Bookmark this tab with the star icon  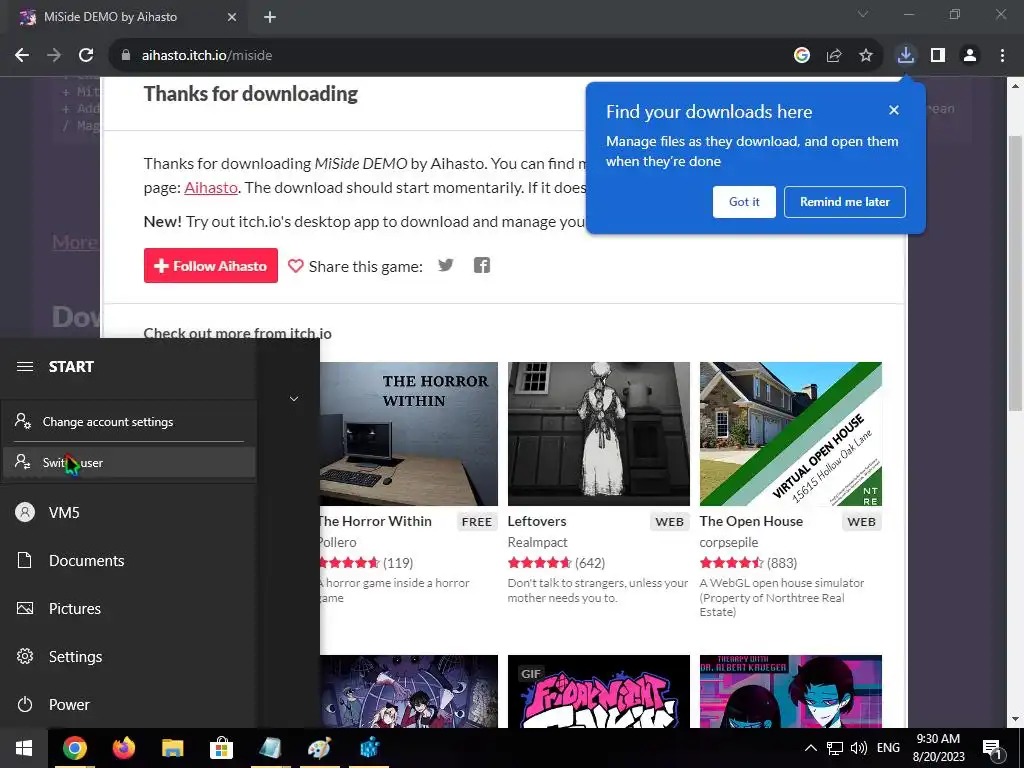(x=866, y=56)
